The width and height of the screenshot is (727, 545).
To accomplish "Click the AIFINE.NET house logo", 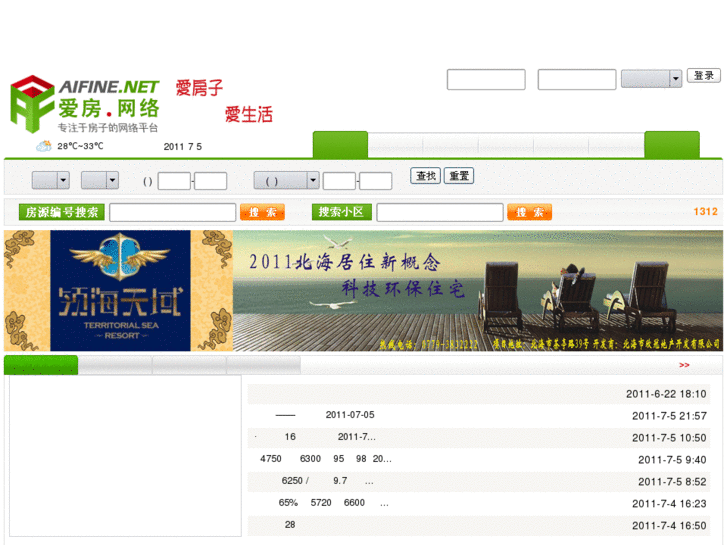I will tap(85, 104).
